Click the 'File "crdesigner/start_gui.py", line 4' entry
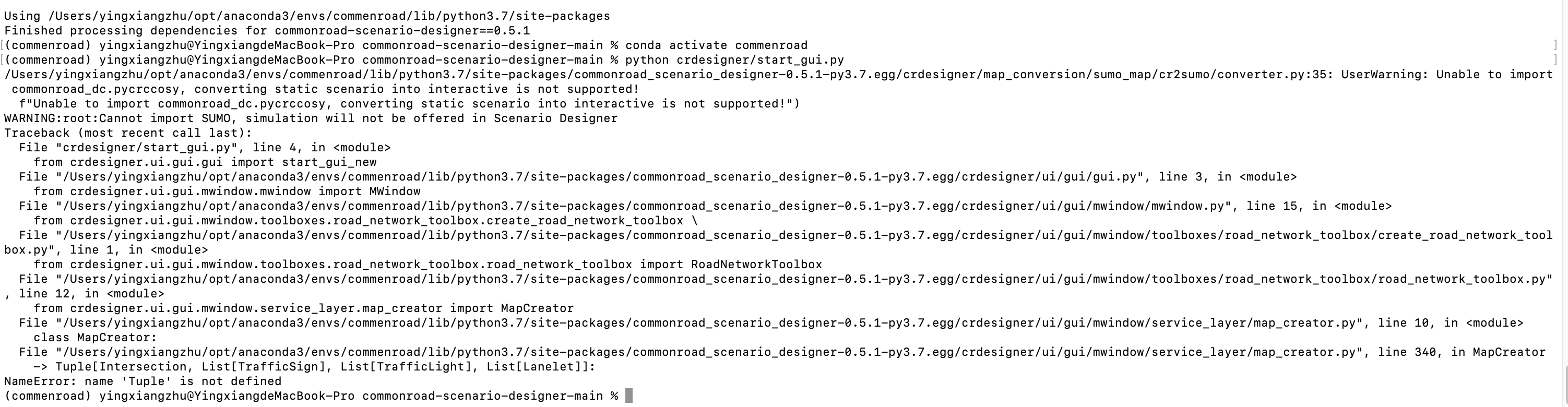 pyautogui.click(x=205, y=148)
